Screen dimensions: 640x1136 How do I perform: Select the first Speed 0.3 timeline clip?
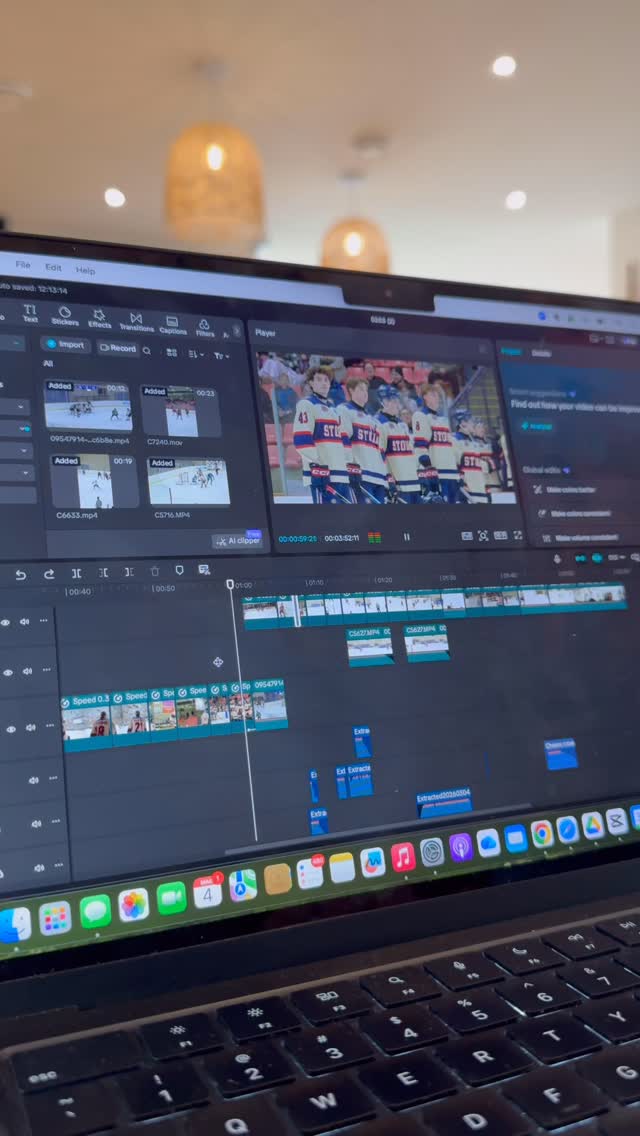(86, 722)
